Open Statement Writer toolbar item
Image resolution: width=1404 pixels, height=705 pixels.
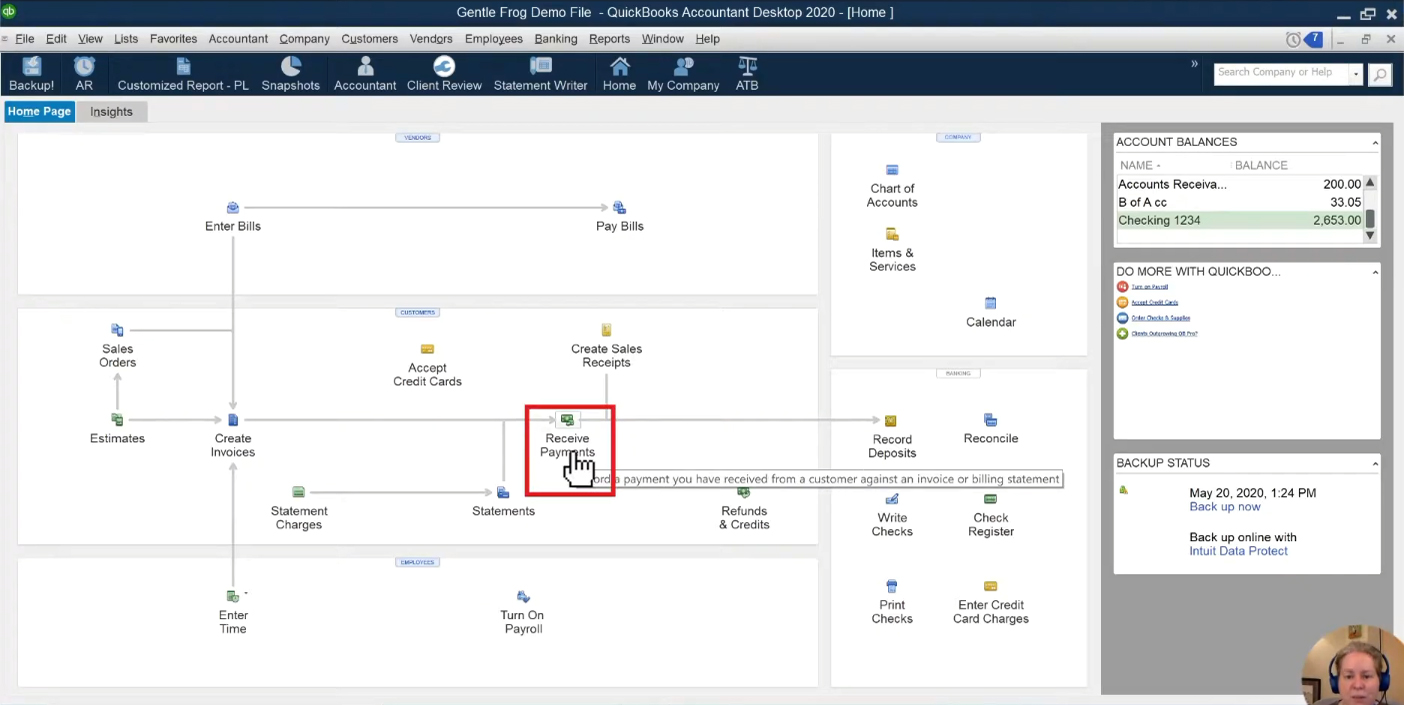[540, 74]
